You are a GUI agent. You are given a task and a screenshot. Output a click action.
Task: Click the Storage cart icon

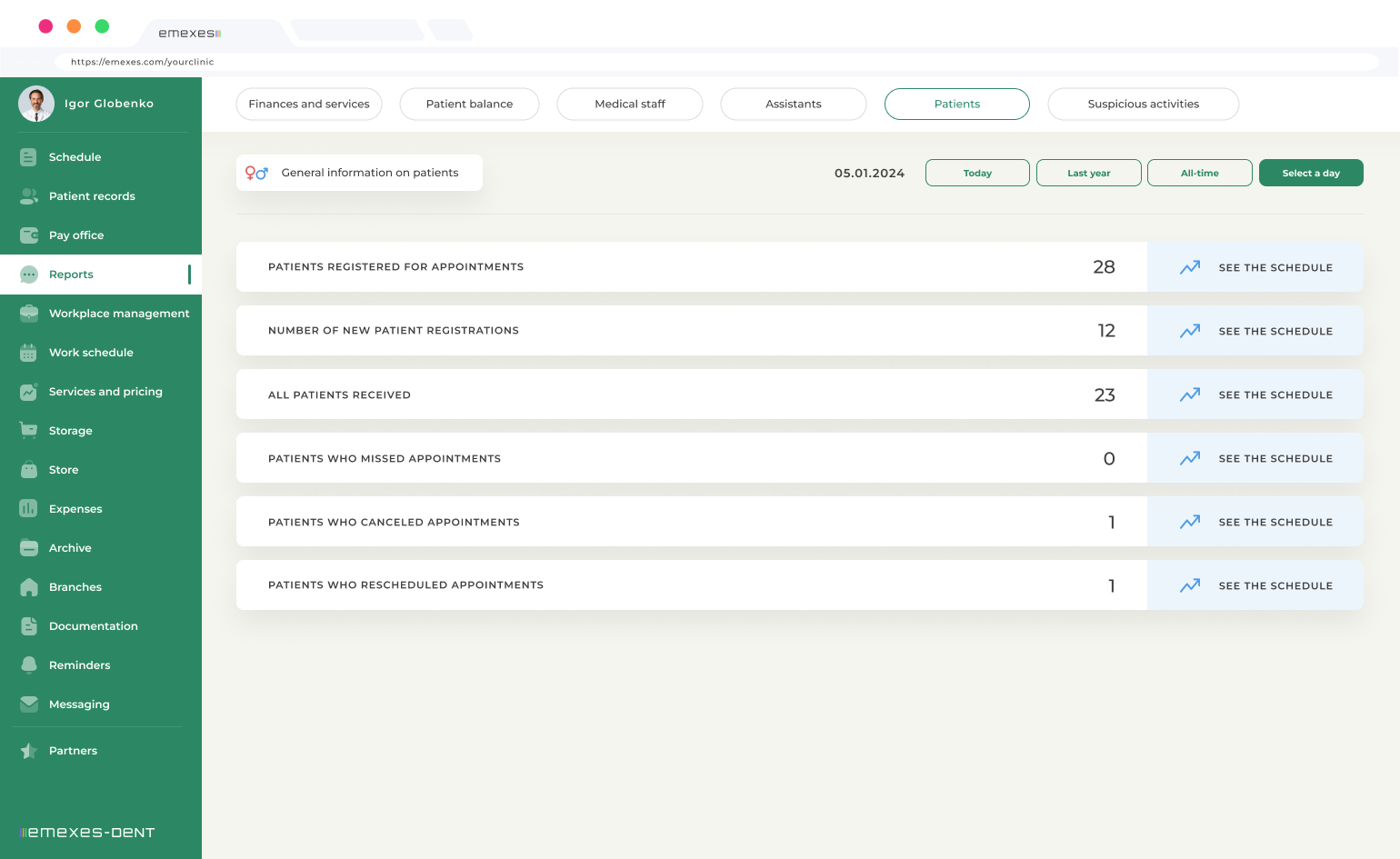point(28,431)
